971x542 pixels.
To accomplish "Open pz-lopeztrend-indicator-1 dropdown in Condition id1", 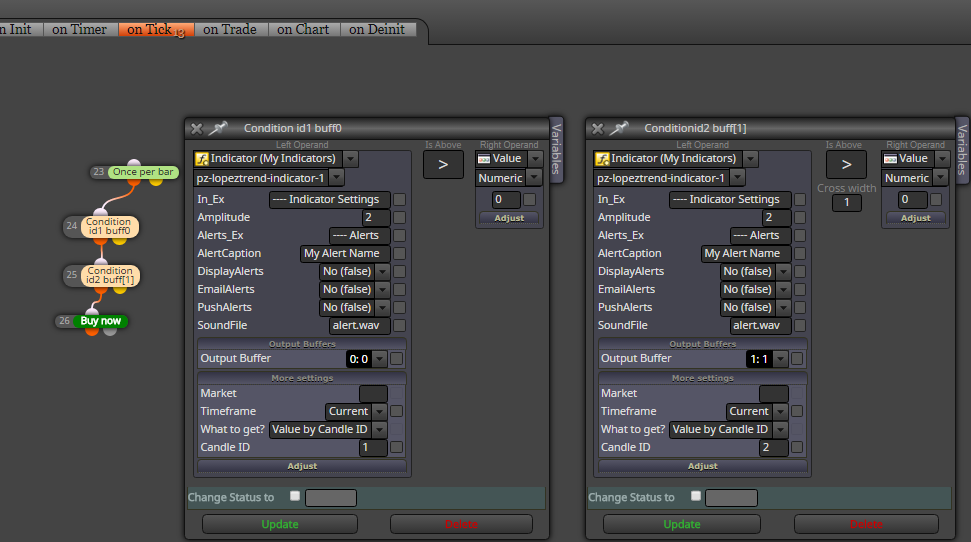I will [x=337, y=178].
